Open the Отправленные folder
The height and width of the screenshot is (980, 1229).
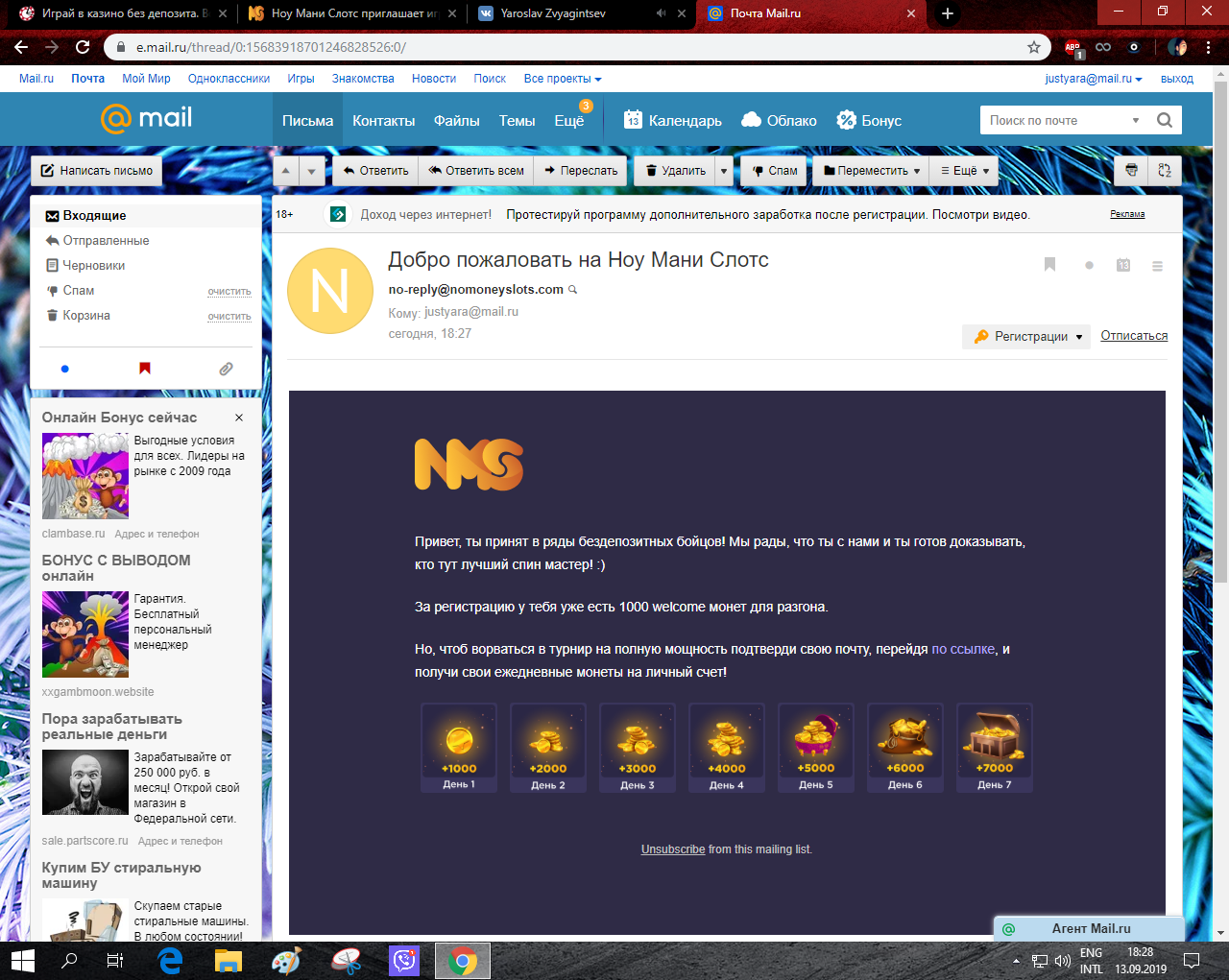(x=106, y=241)
